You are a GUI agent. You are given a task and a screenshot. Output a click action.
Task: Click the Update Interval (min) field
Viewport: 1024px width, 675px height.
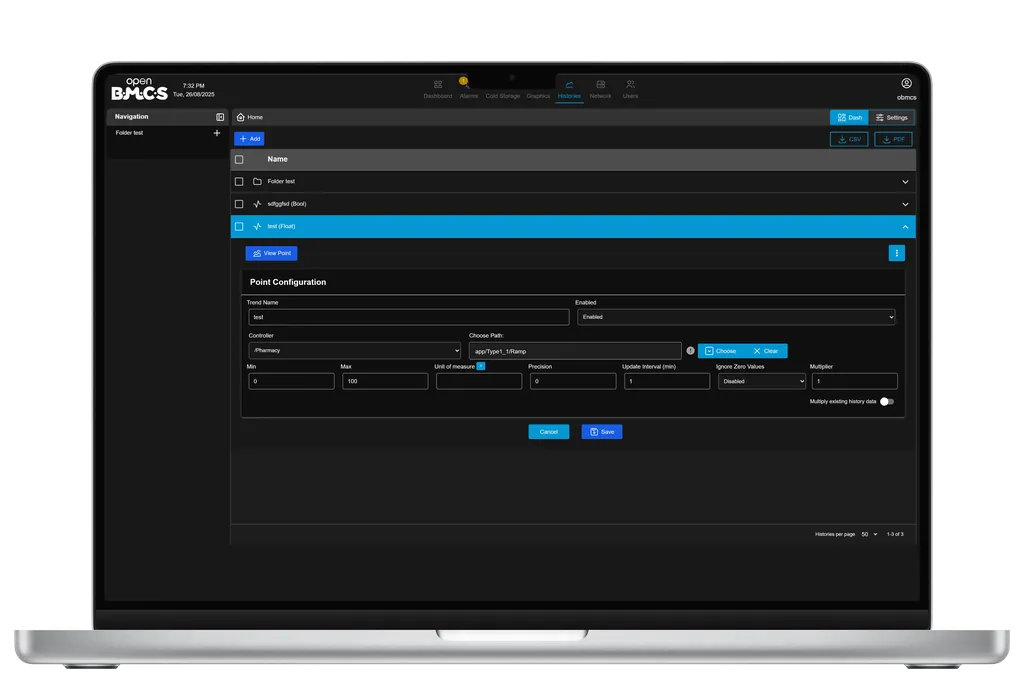click(x=667, y=381)
